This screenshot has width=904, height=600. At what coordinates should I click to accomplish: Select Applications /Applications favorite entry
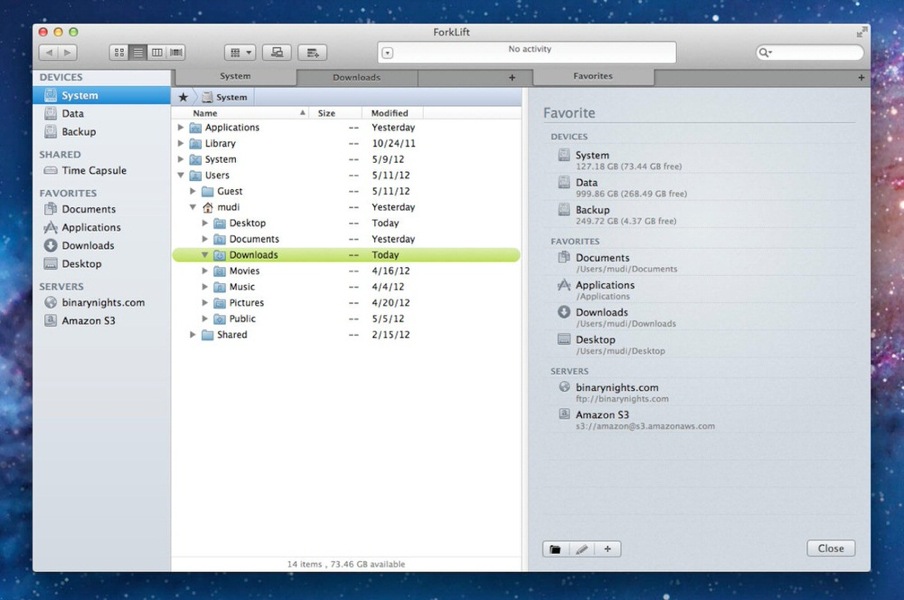click(x=700, y=290)
